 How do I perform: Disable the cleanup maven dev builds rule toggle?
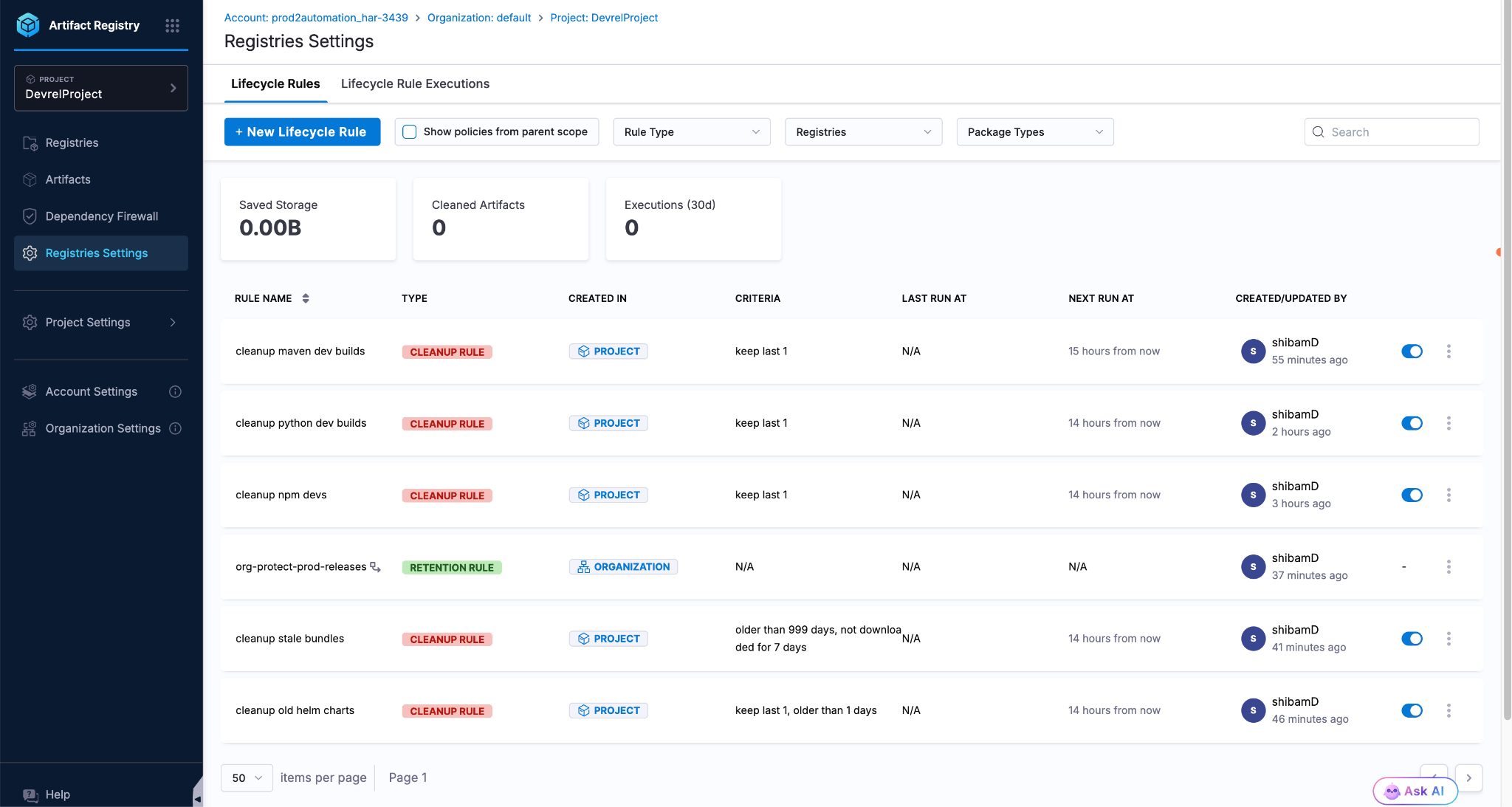point(1412,351)
